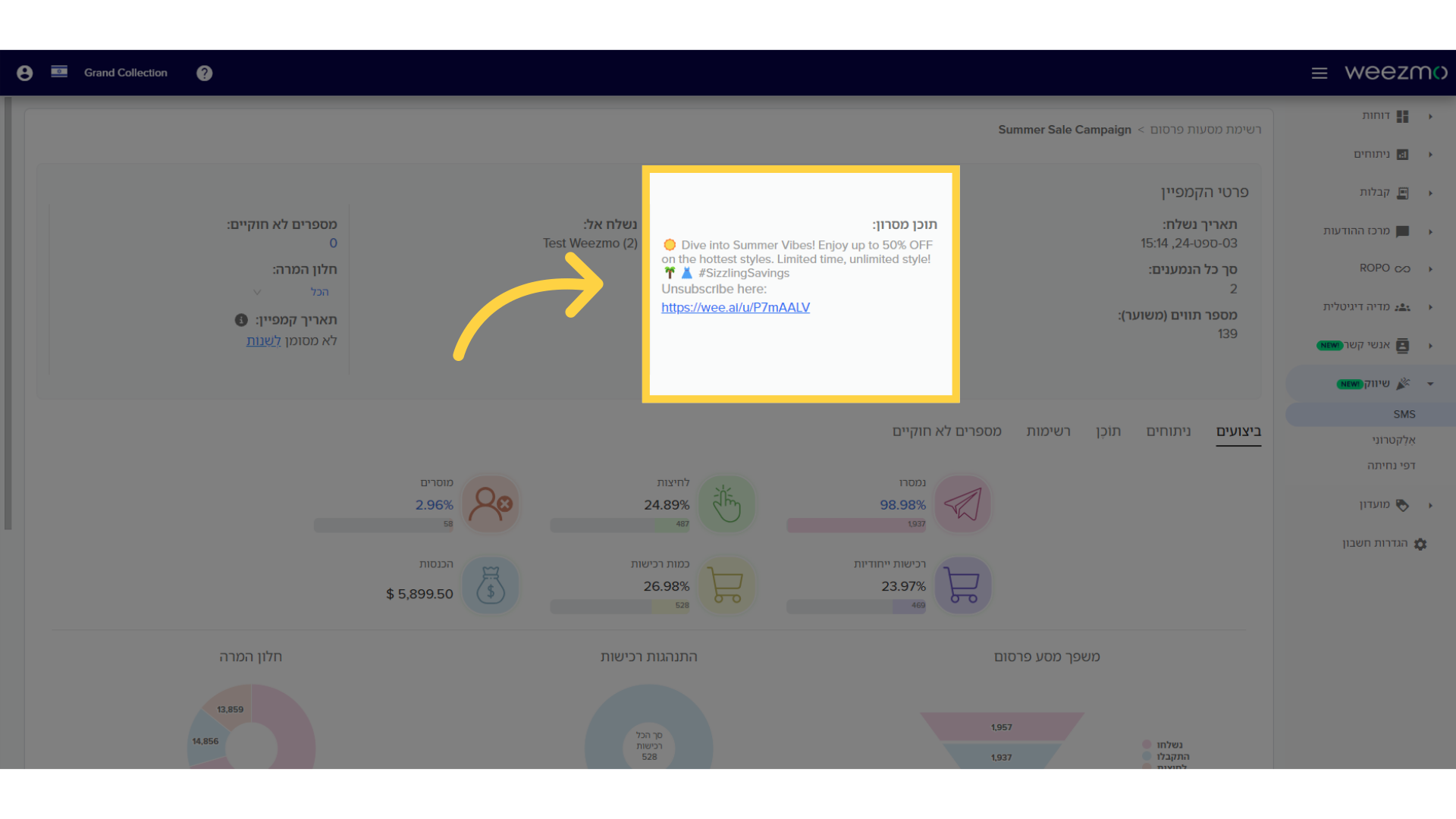The width and height of the screenshot is (1456, 819).
Task: Open the unsubscribe link wee.ai/u/P7mAALV
Action: coord(736,307)
